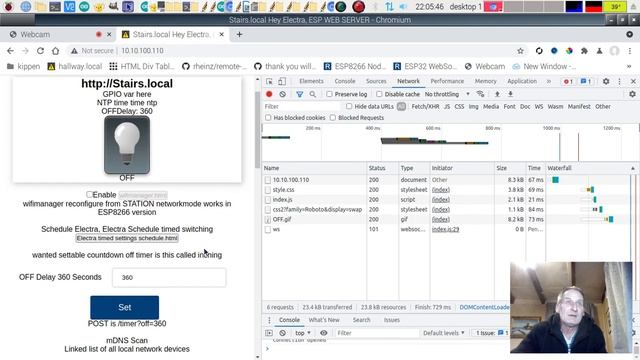Open Chromium three-dot menu
This screenshot has width=640, height=360.
[x=629, y=51]
